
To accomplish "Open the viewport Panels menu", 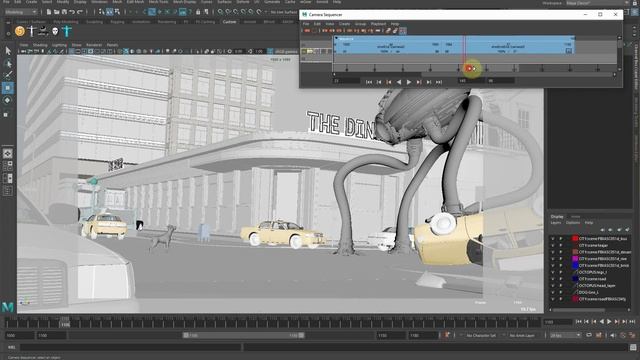I will tap(112, 45).
